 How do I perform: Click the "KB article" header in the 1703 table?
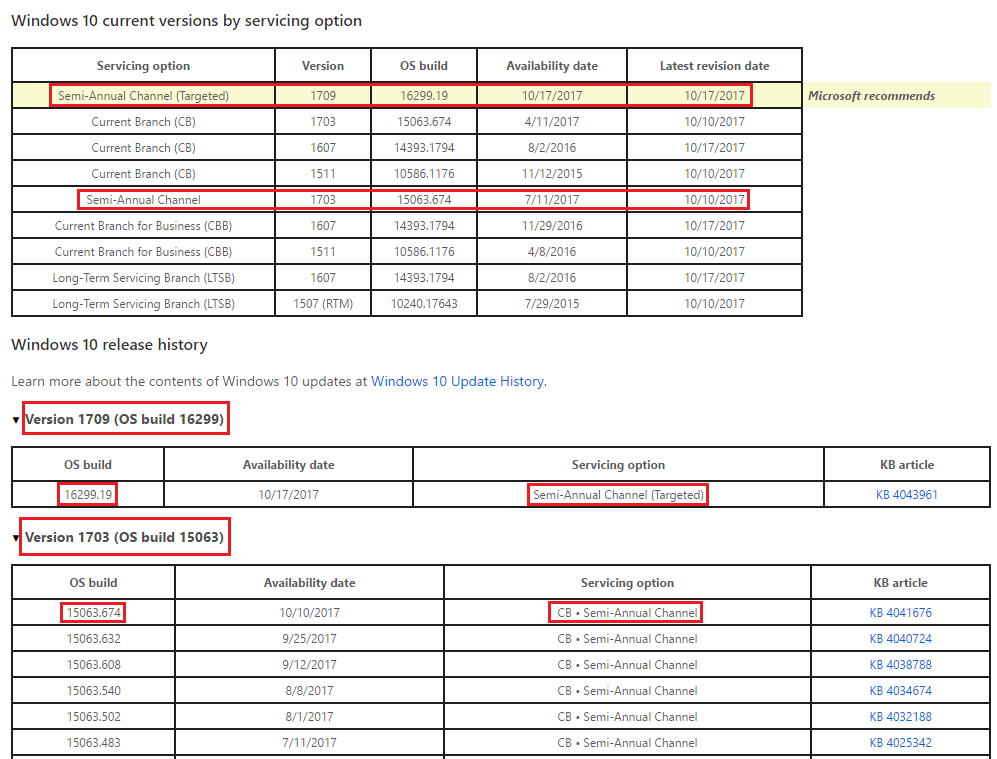click(x=900, y=584)
